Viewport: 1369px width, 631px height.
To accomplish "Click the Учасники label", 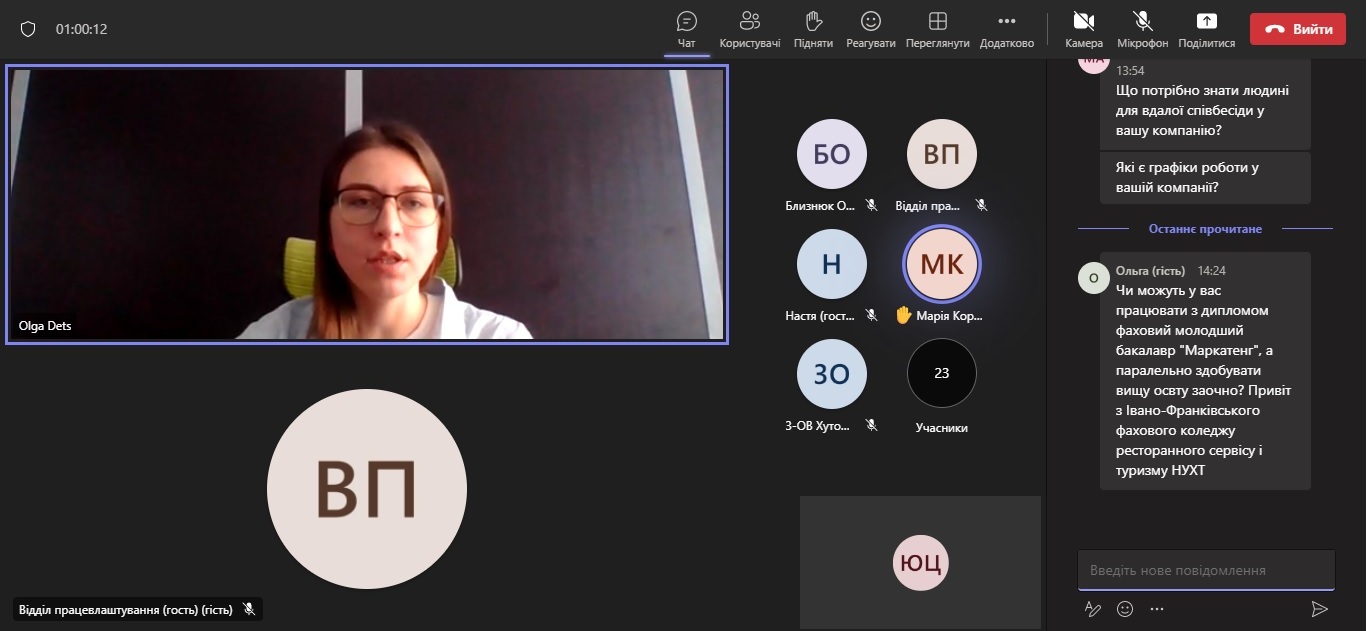I will [x=942, y=428].
